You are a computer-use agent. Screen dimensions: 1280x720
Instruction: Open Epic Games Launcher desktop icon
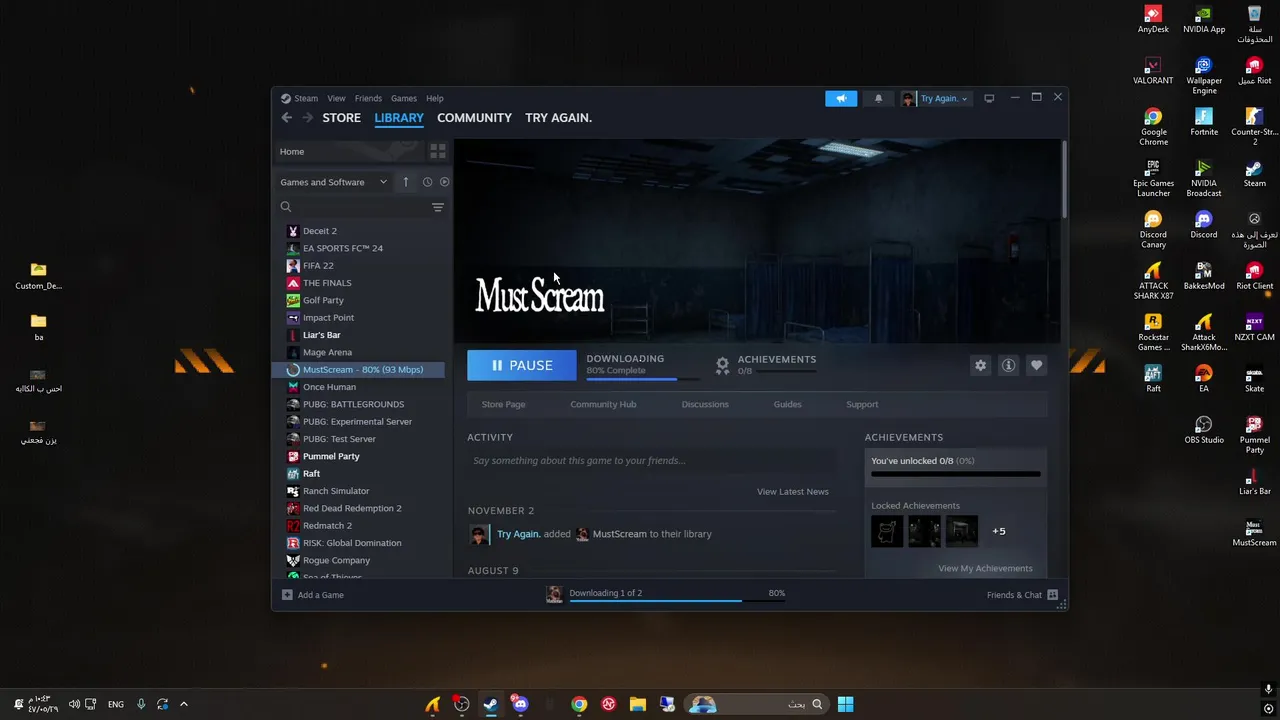point(1153,178)
